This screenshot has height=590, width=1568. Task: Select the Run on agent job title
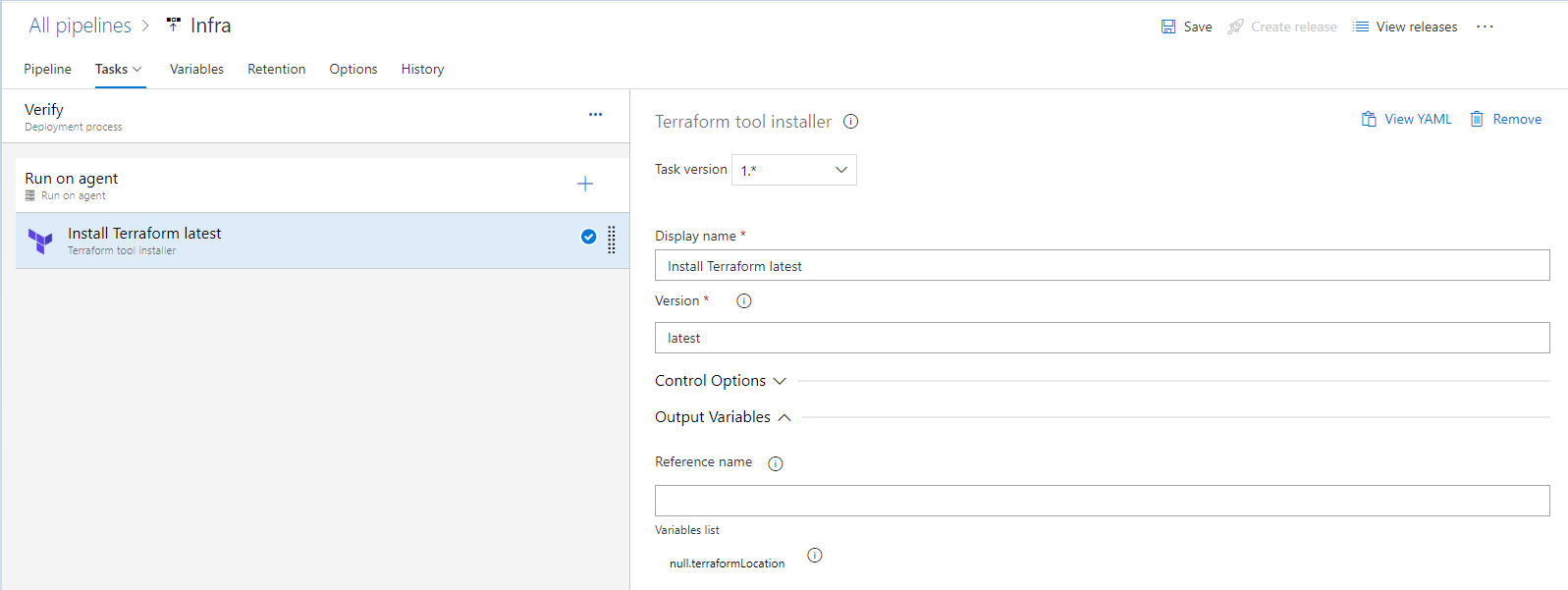(71, 178)
